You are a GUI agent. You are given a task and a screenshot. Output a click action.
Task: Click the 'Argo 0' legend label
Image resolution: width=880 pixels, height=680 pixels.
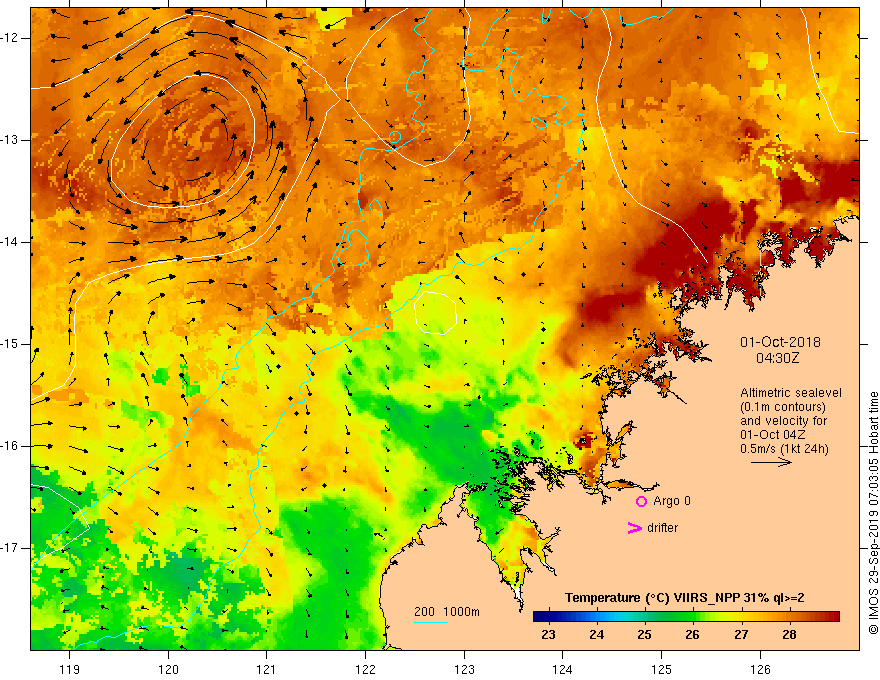pos(672,501)
